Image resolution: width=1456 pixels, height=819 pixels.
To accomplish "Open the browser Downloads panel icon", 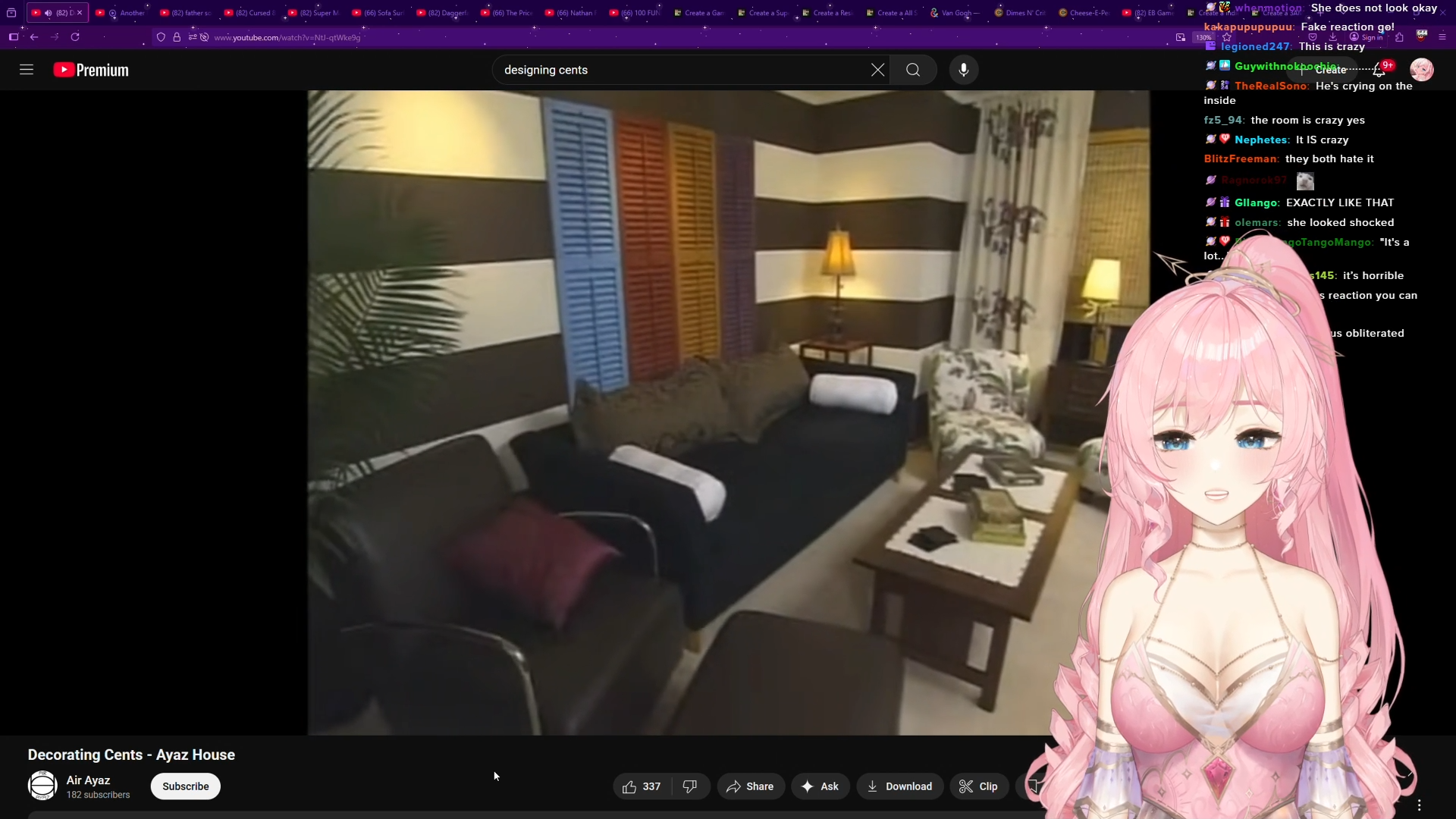I will click(x=1333, y=37).
